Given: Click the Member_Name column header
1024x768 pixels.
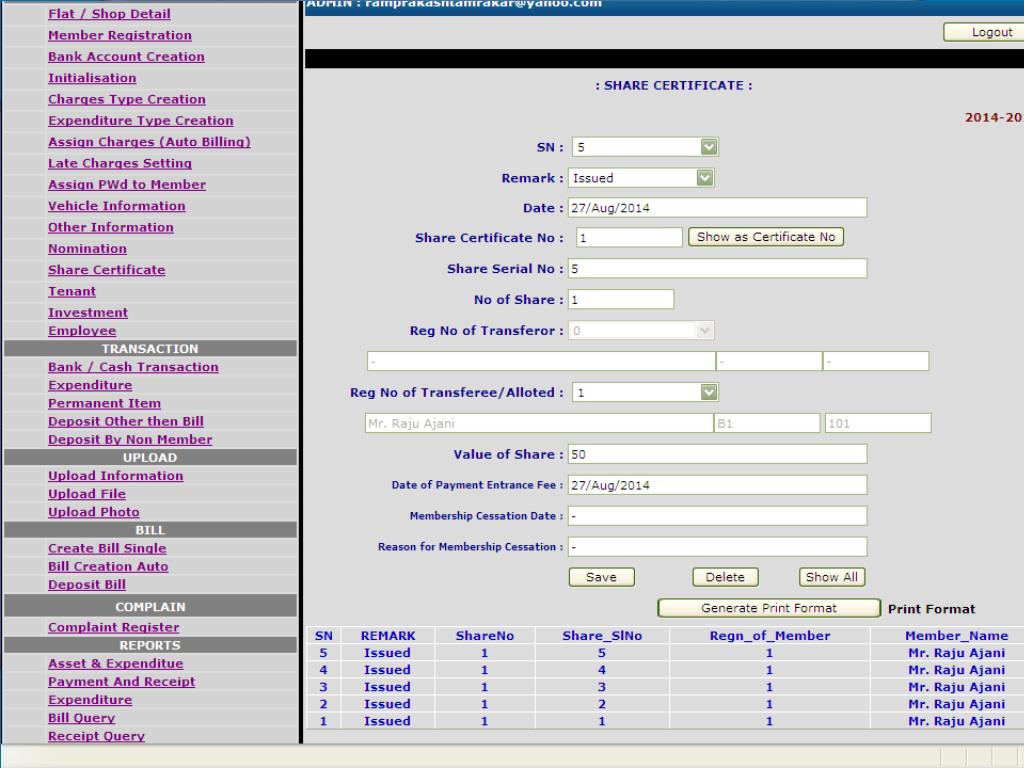Looking at the screenshot, I should 957,635.
